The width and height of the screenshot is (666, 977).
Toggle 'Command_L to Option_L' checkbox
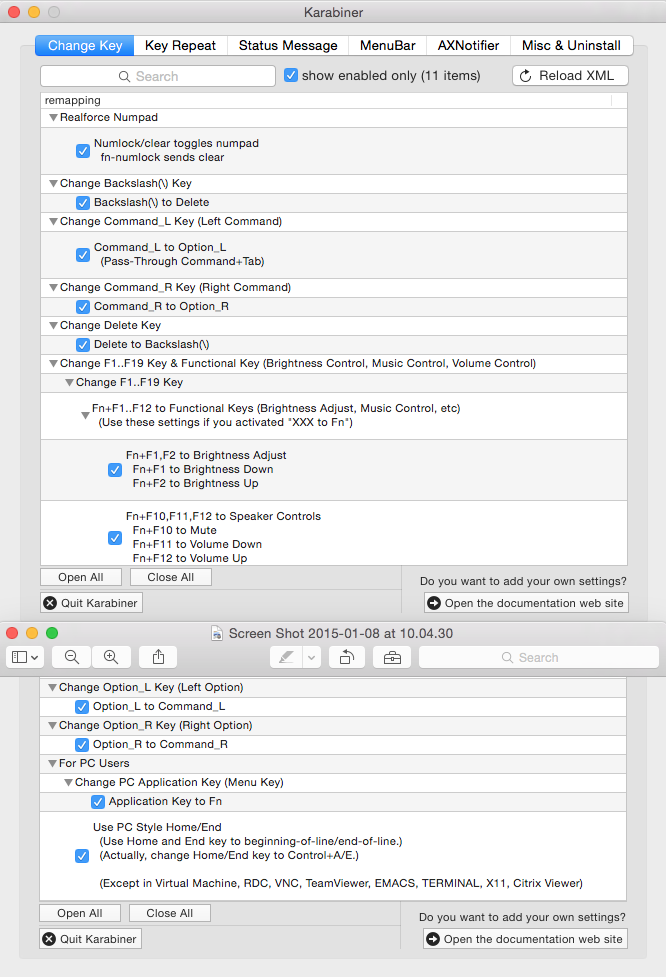[83, 255]
